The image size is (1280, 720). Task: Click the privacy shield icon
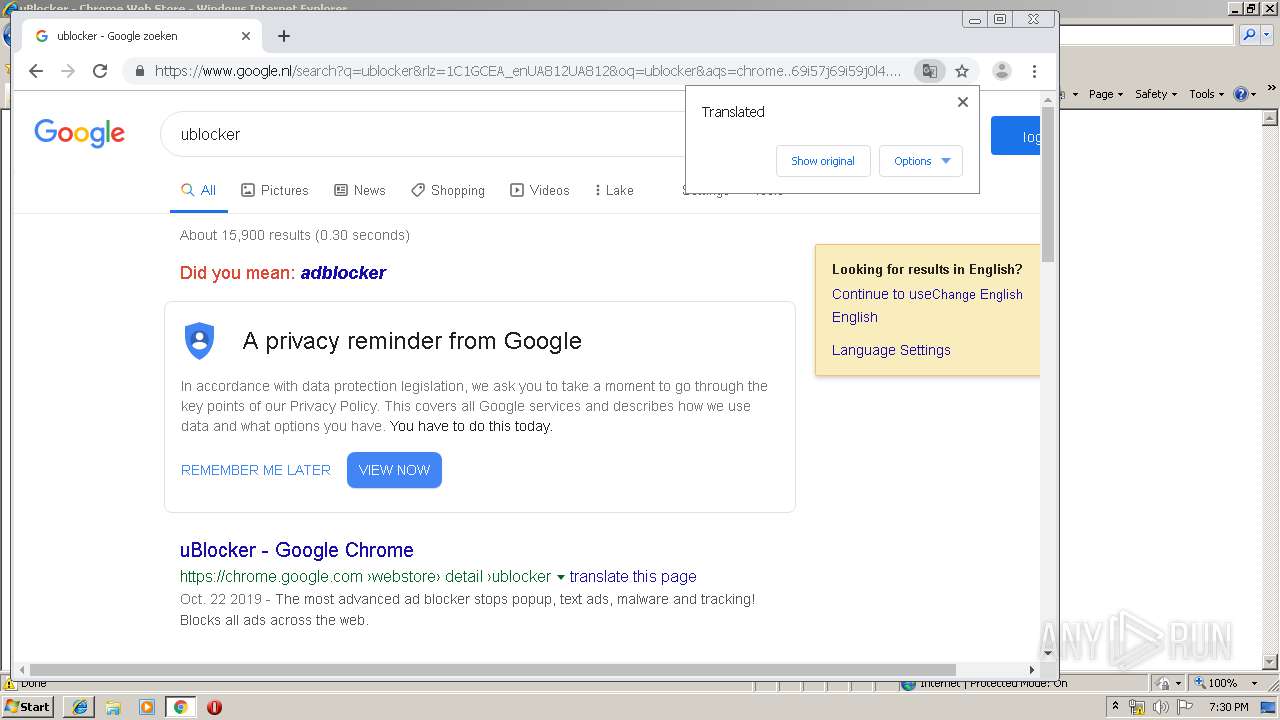[200, 341]
